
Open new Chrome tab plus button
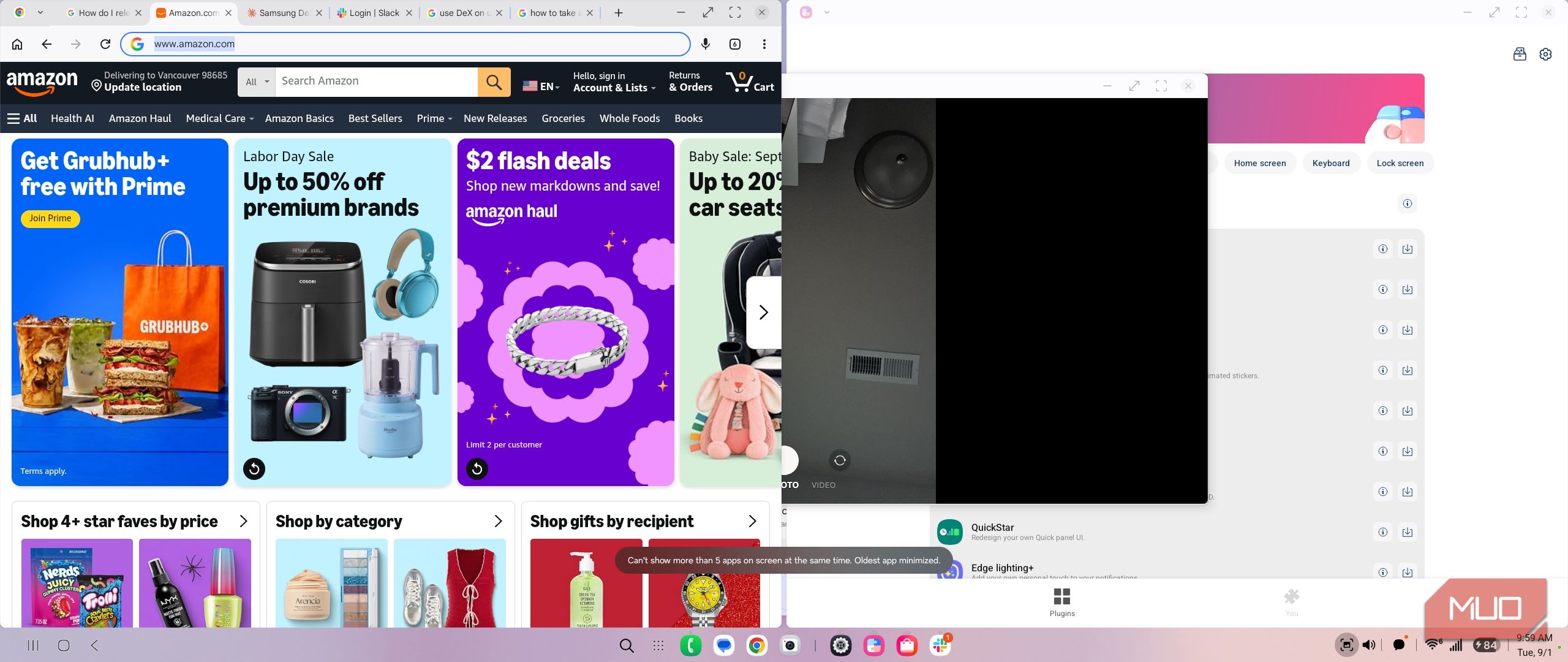(619, 13)
